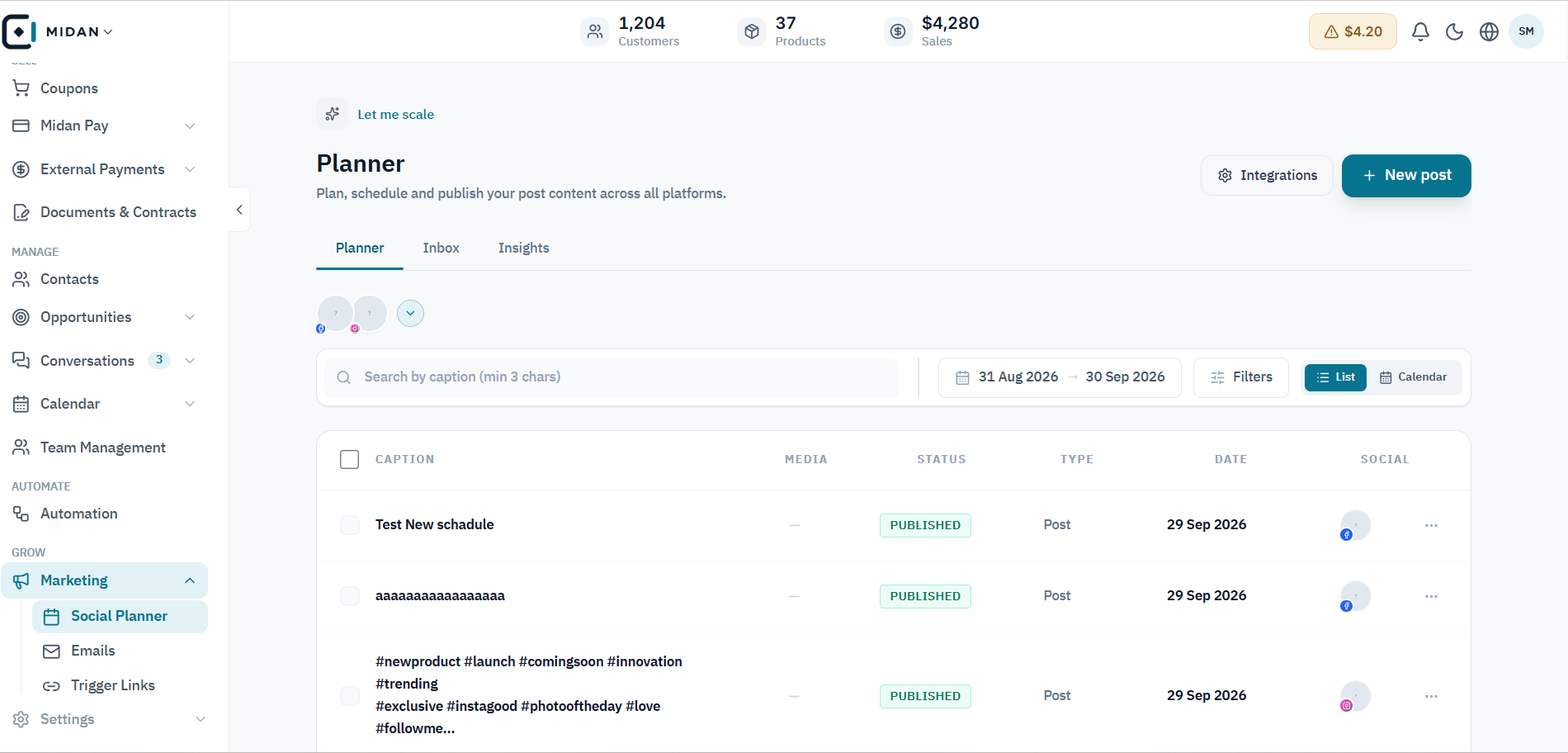Click the Midan logo icon
Viewport: 1568px width, 753px height.
click(19, 31)
